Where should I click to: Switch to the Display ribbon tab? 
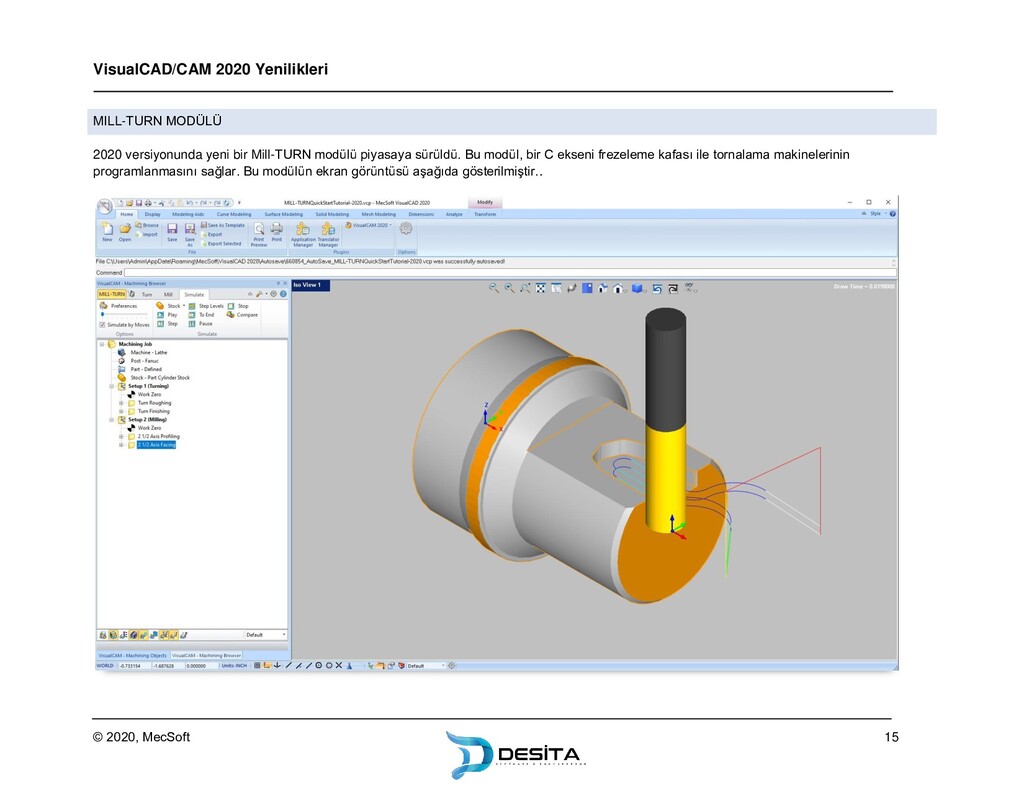click(153, 214)
